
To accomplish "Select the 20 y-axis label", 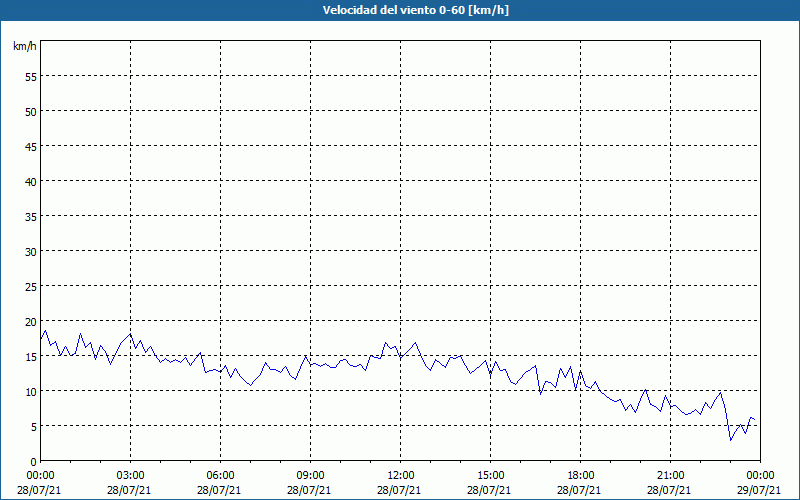I will (31, 321).
